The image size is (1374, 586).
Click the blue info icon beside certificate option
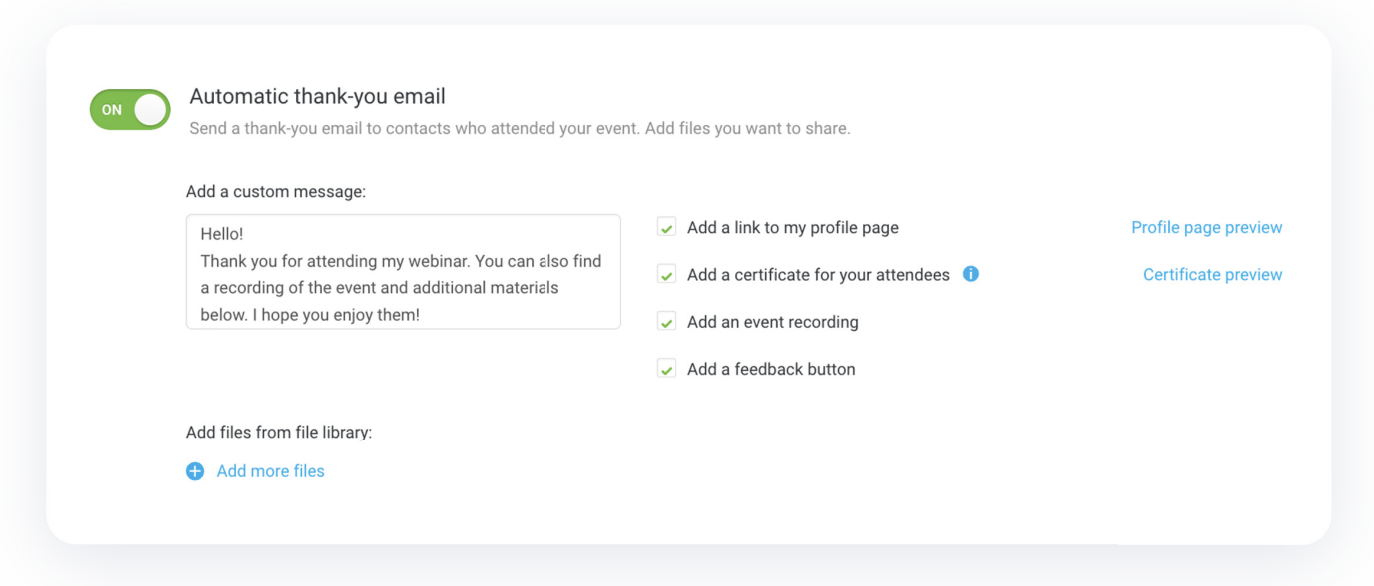coord(970,274)
